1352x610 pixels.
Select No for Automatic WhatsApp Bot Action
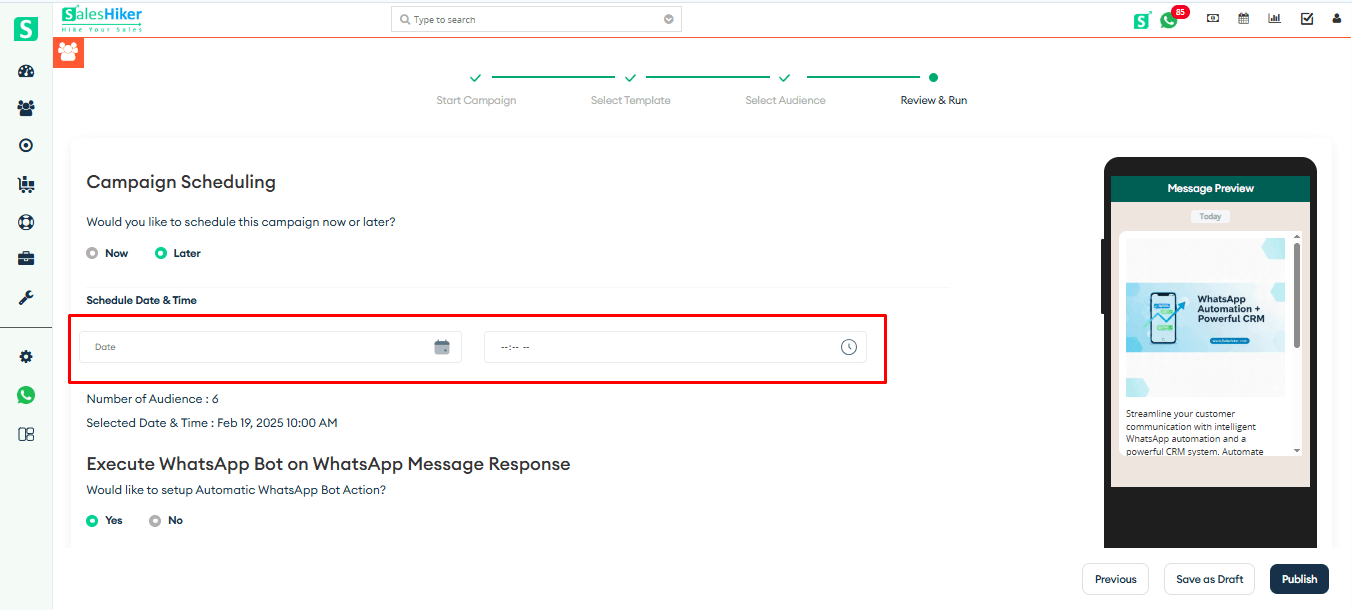(x=155, y=520)
